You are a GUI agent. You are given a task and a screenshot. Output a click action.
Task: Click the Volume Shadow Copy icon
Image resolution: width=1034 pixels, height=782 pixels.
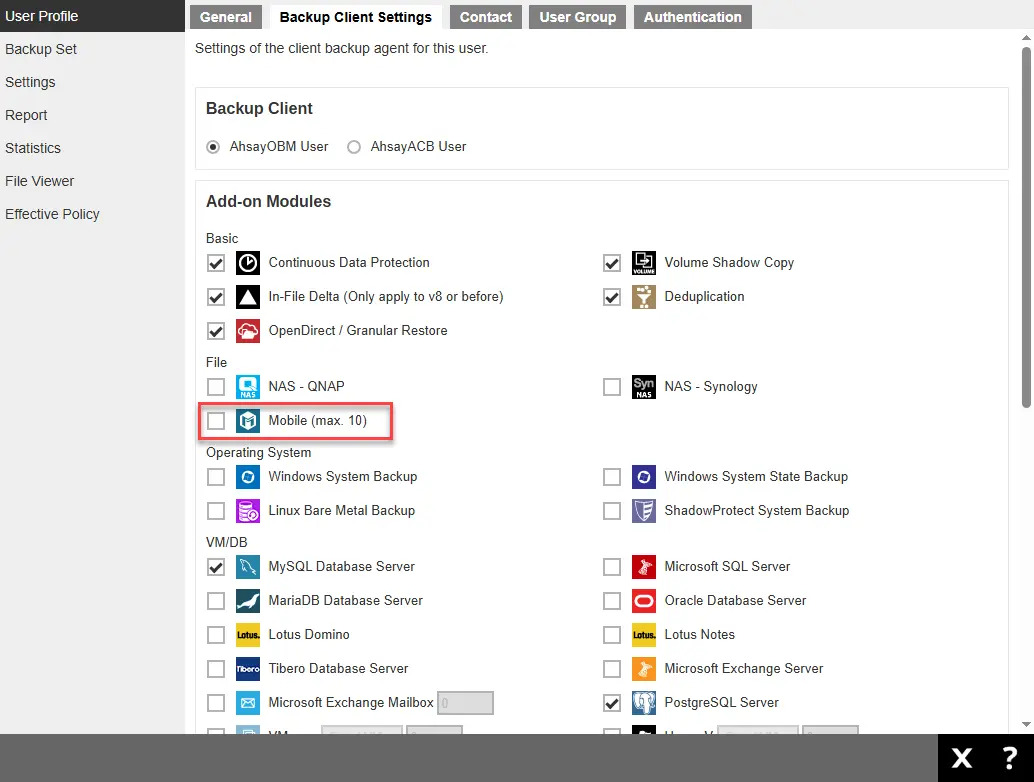click(643, 263)
